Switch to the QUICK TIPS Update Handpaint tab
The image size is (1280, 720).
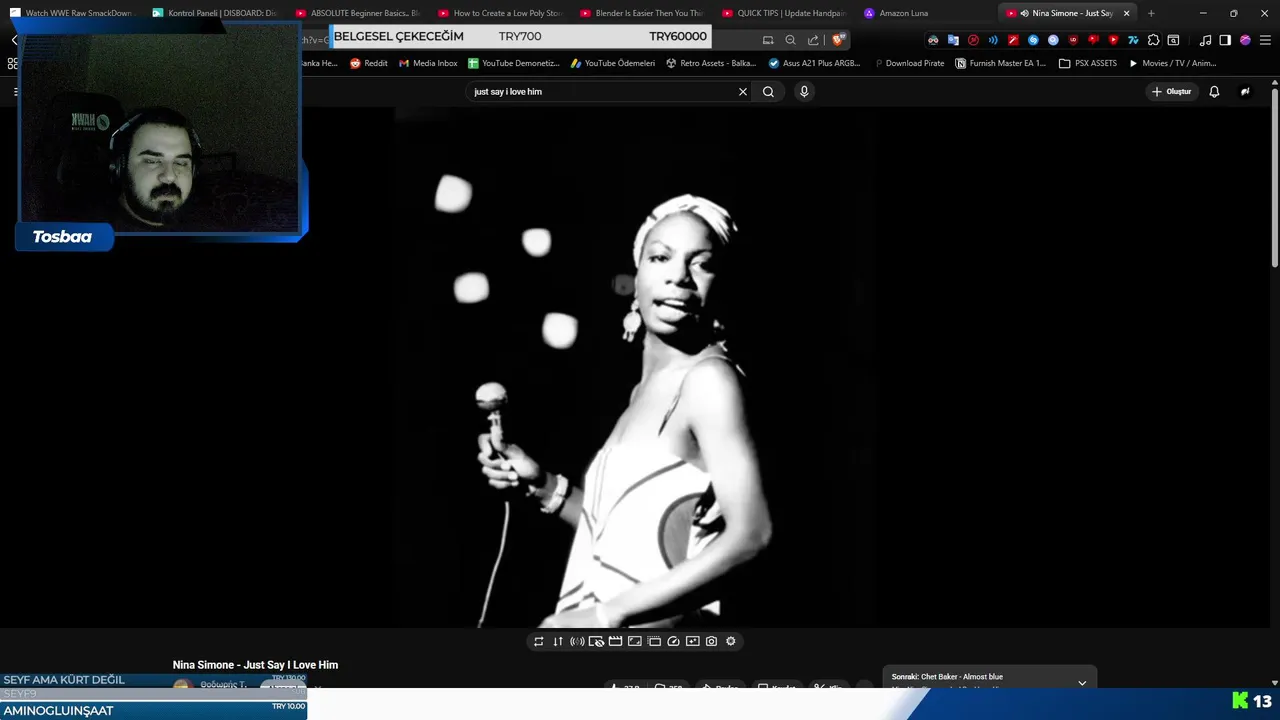point(786,13)
